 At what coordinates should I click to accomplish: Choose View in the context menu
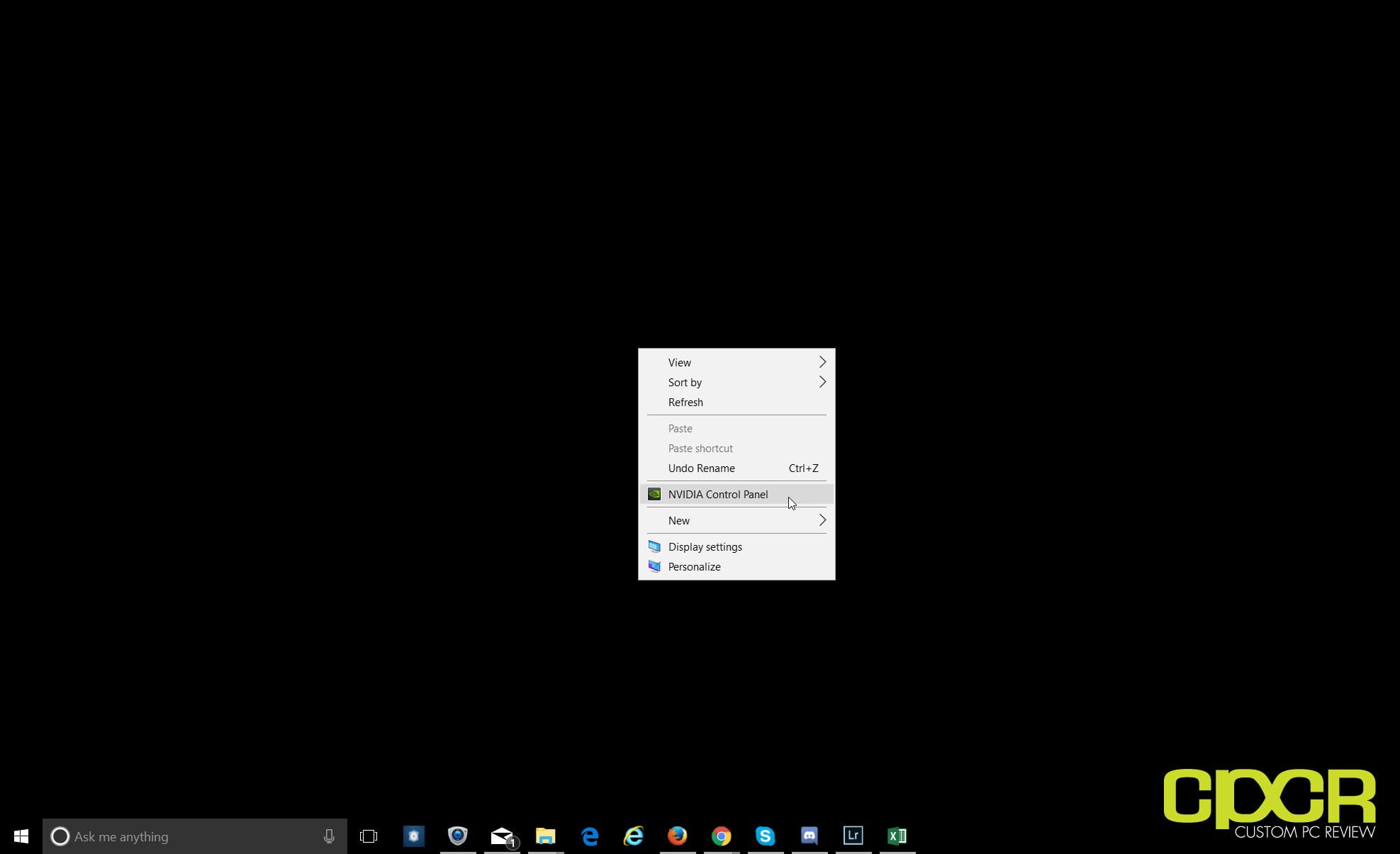tap(737, 362)
